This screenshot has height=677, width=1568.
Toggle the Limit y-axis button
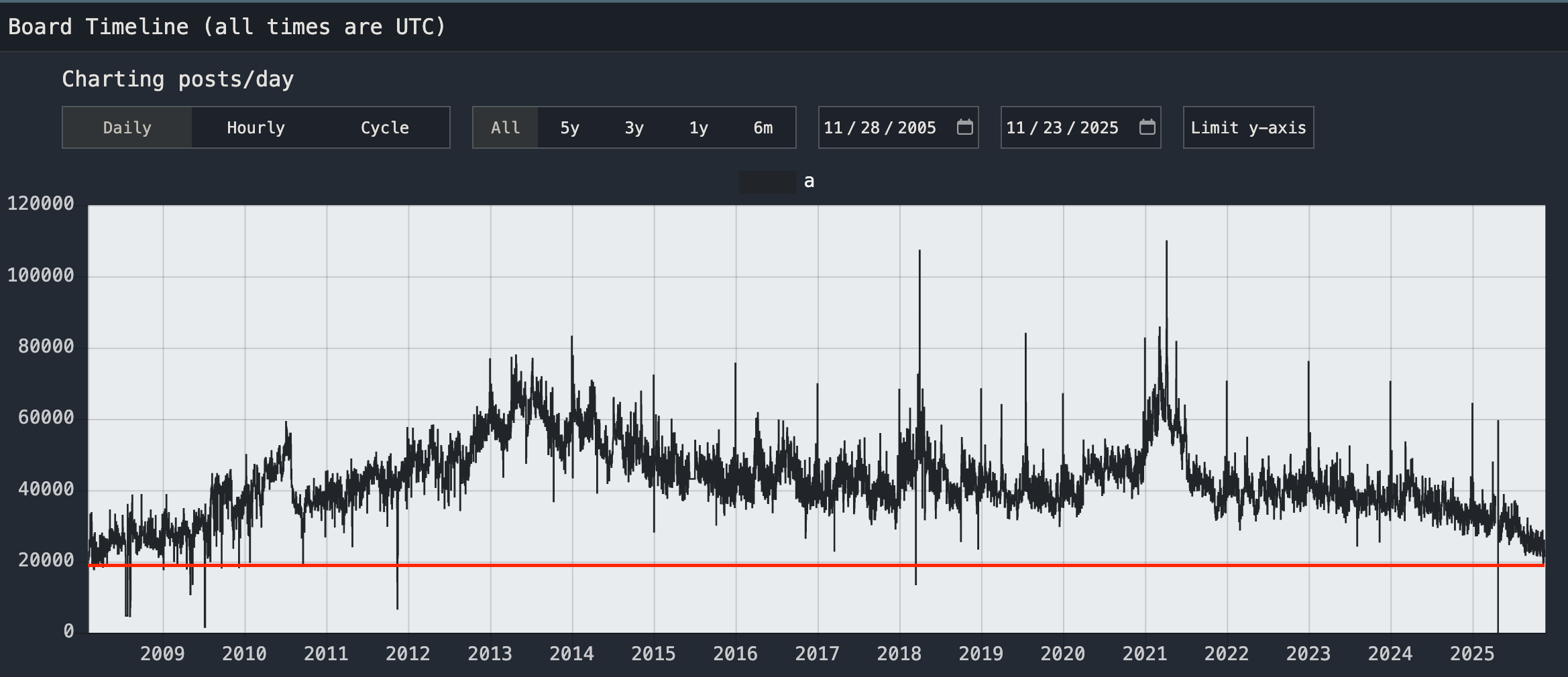click(x=1248, y=127)
